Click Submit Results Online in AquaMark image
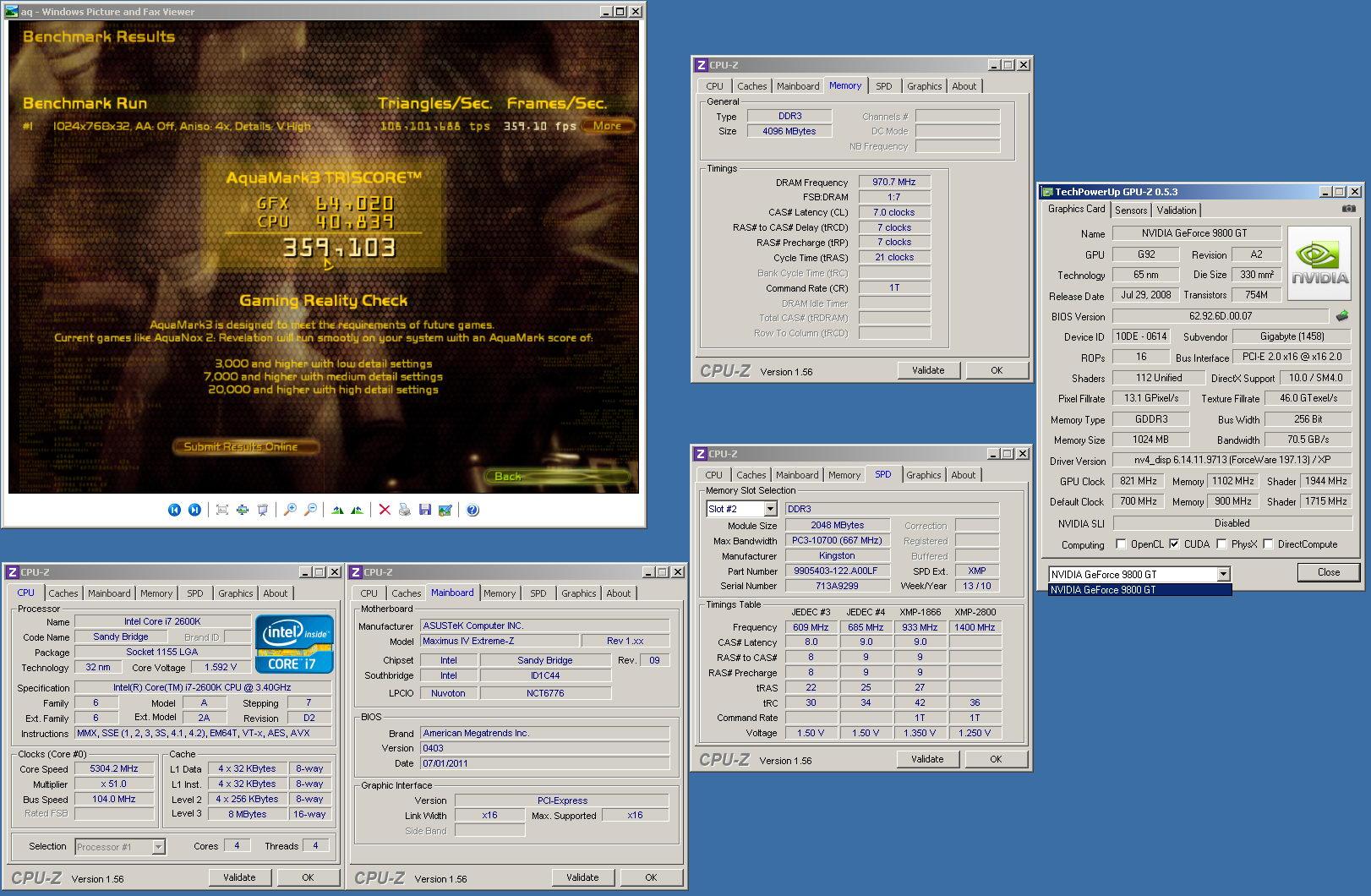The image size is (1371, 896). pos(246,446)
